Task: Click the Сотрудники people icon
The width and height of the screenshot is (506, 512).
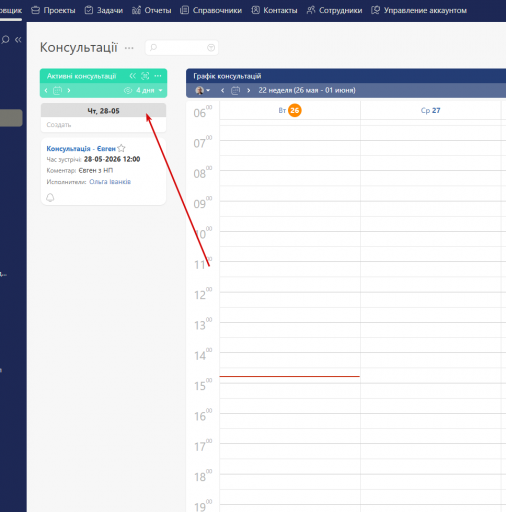Action: pyautogui.click(x=311, y=10)
